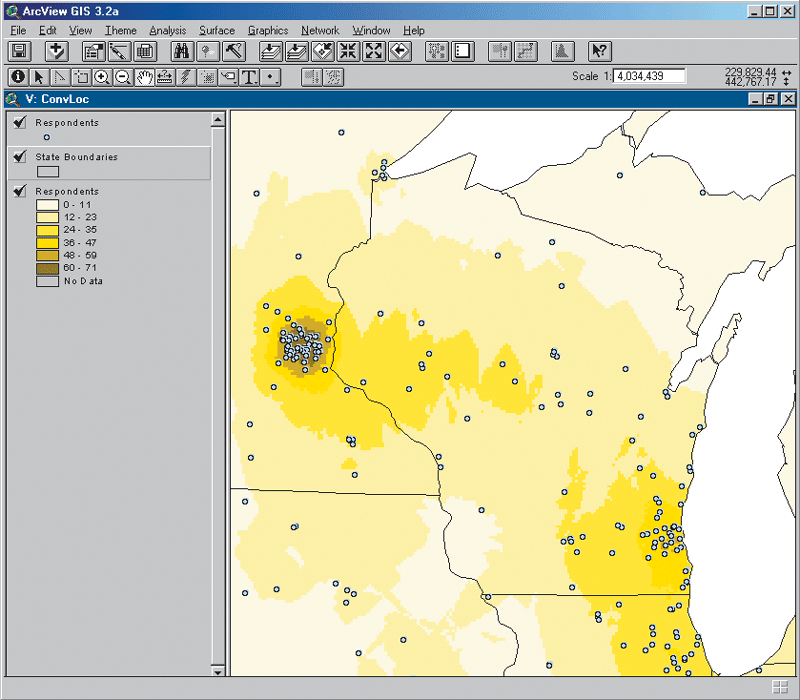This screenshot has height=700, width=800.
Task: Open the Analysis menu
Action: pos(167,31)
